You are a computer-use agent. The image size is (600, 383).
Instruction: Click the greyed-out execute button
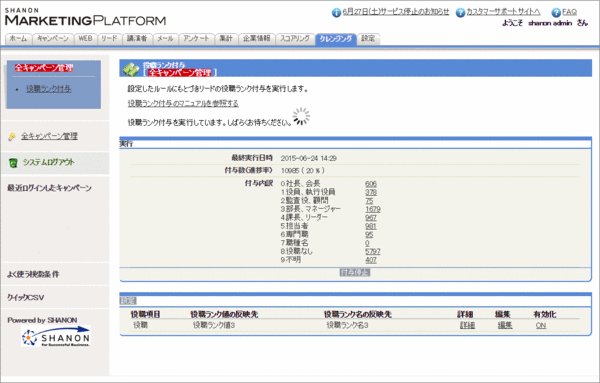tap(355, 272)
